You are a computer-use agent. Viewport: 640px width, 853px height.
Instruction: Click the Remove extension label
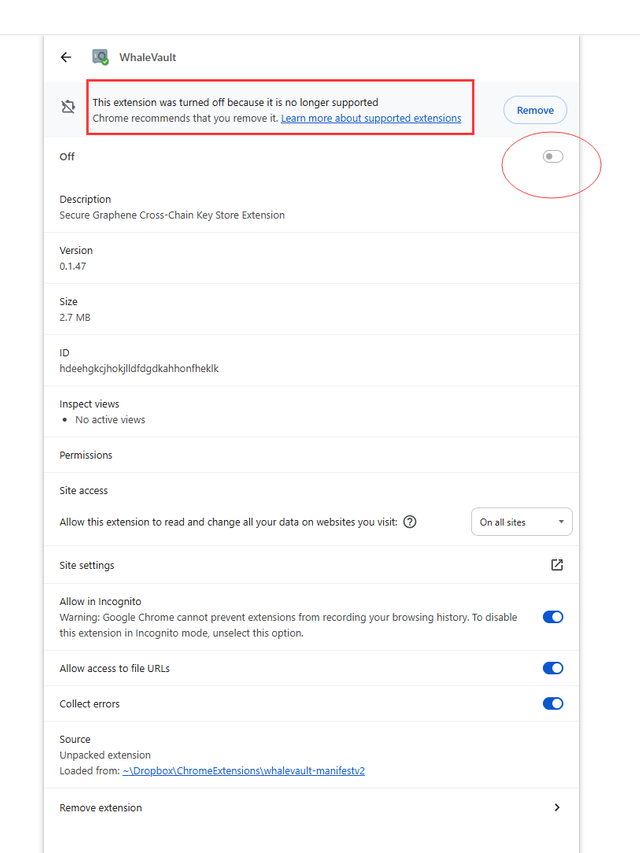101,807
